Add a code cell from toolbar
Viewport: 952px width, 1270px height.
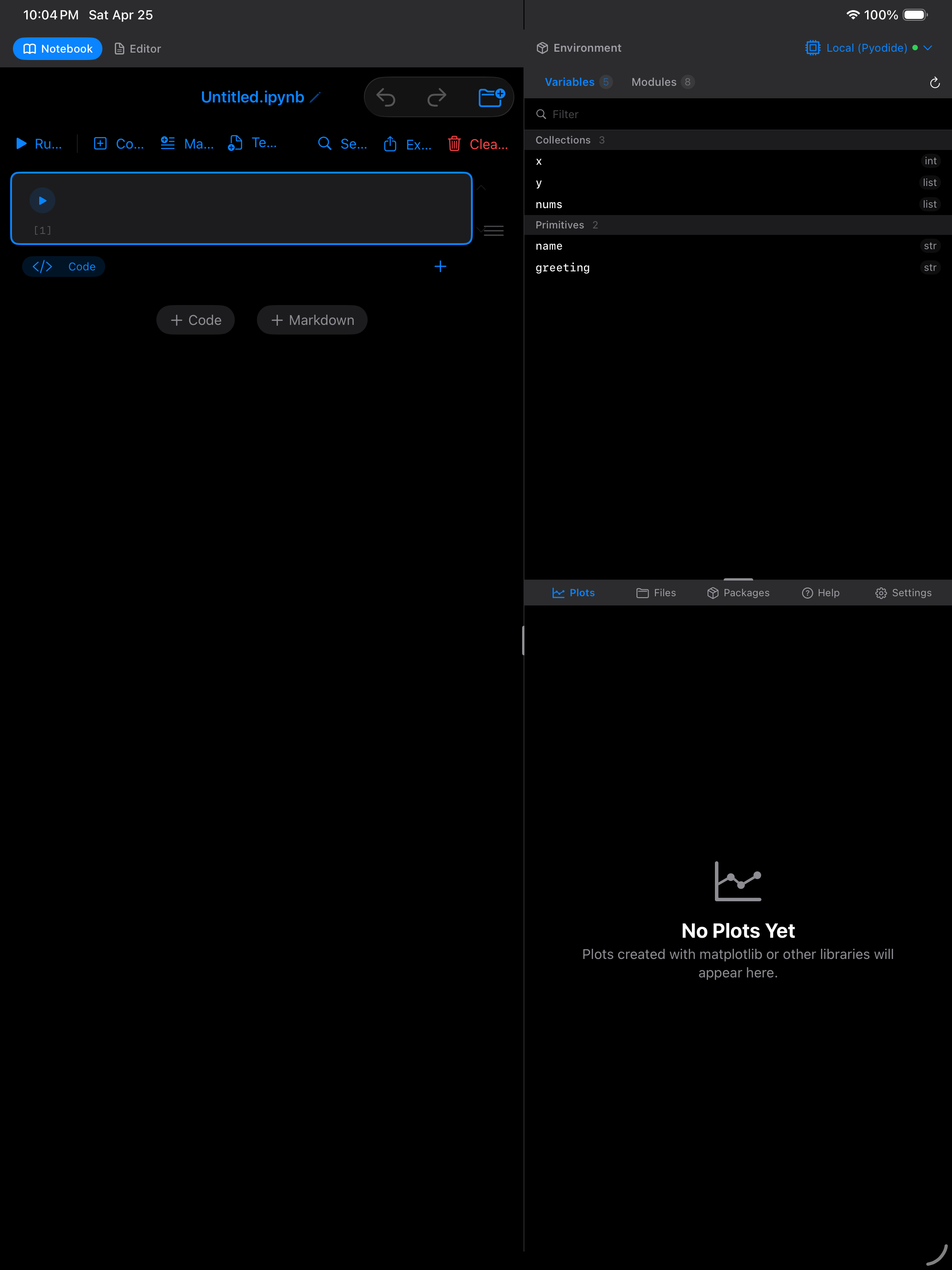point(119,144)
